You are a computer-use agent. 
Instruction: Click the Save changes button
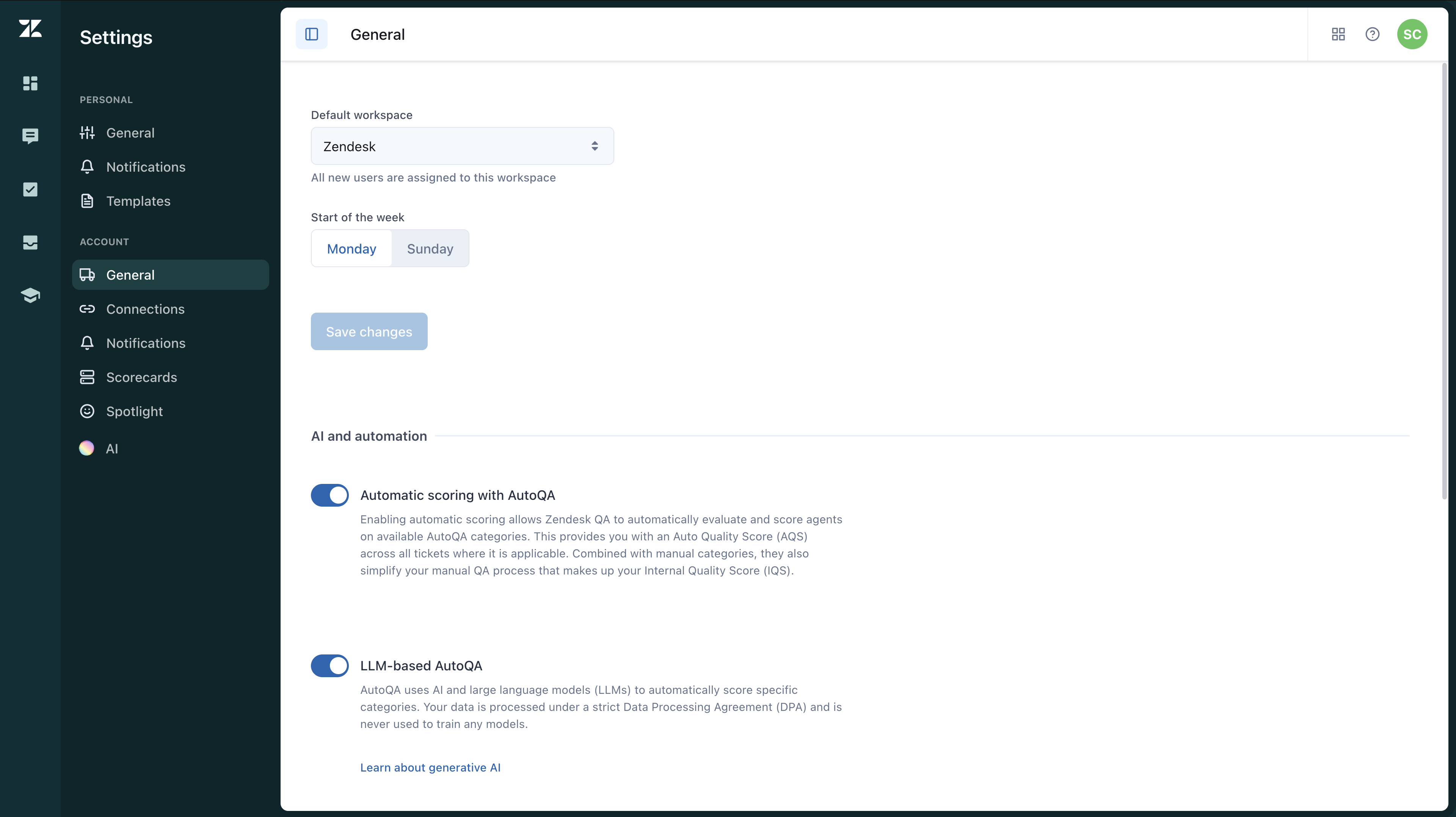tap(369, 332)
